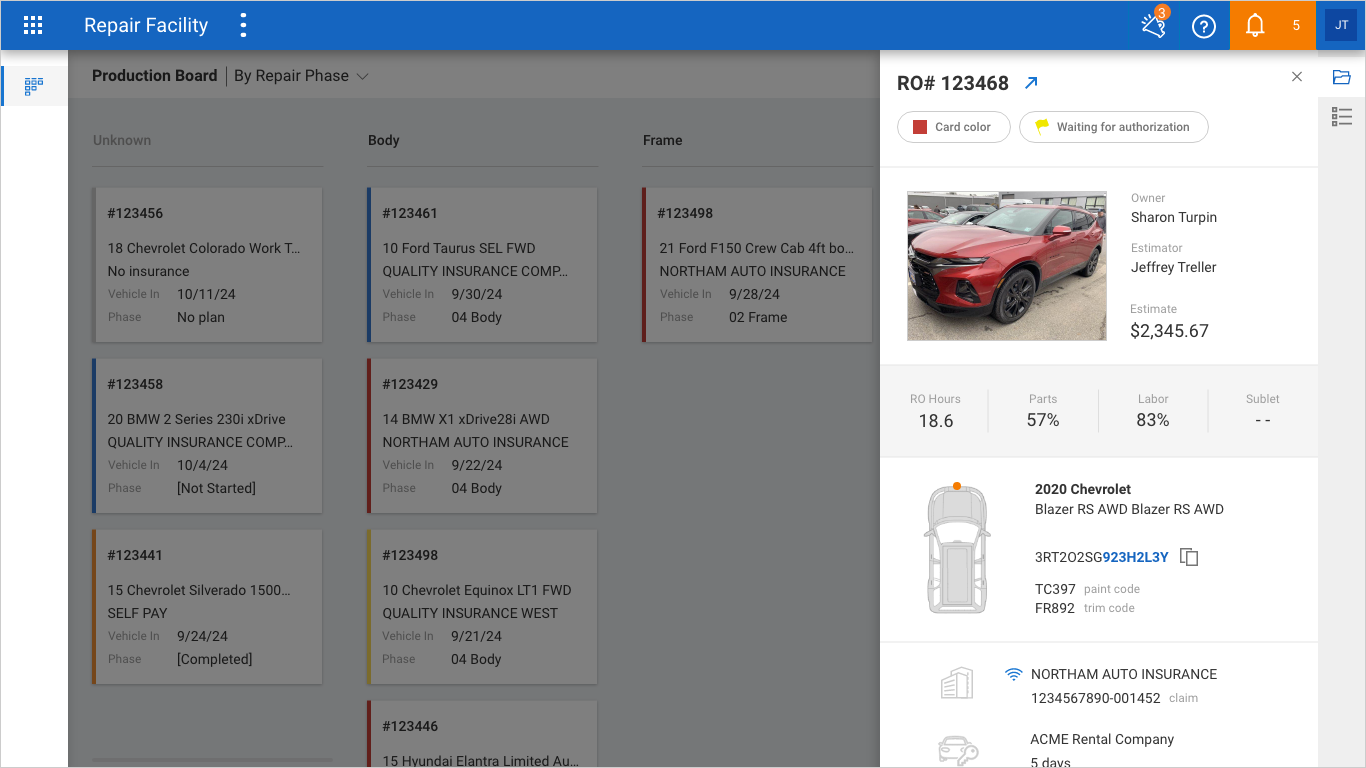Open card #123429 BMW X1
1366x768 pixels.
tap(483, 436)
